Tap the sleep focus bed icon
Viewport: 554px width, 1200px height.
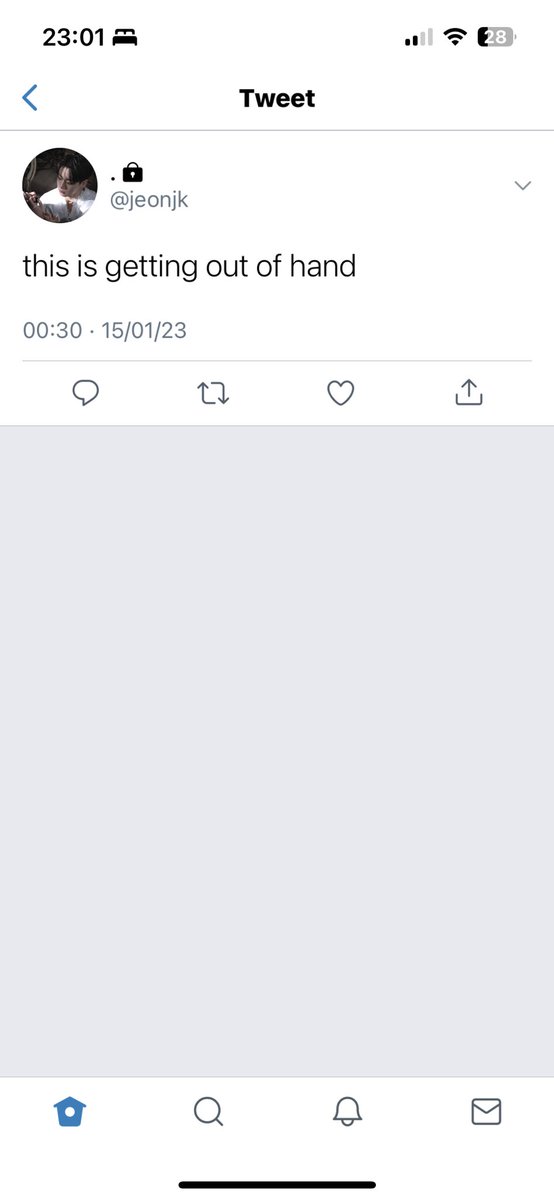coord(124,38)
